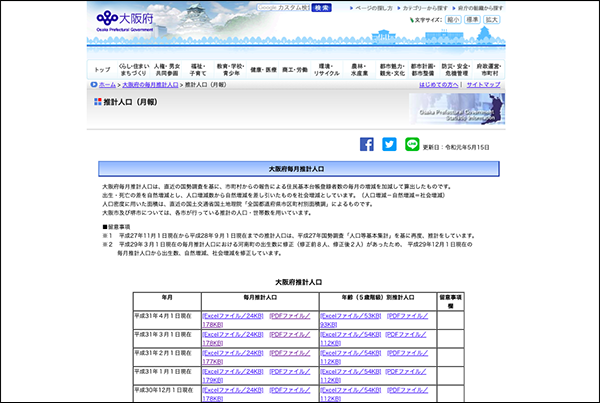The width and height of the screenshot is (600, 403).
Task: Share page via Facebook icon
Action: [366, 145]
